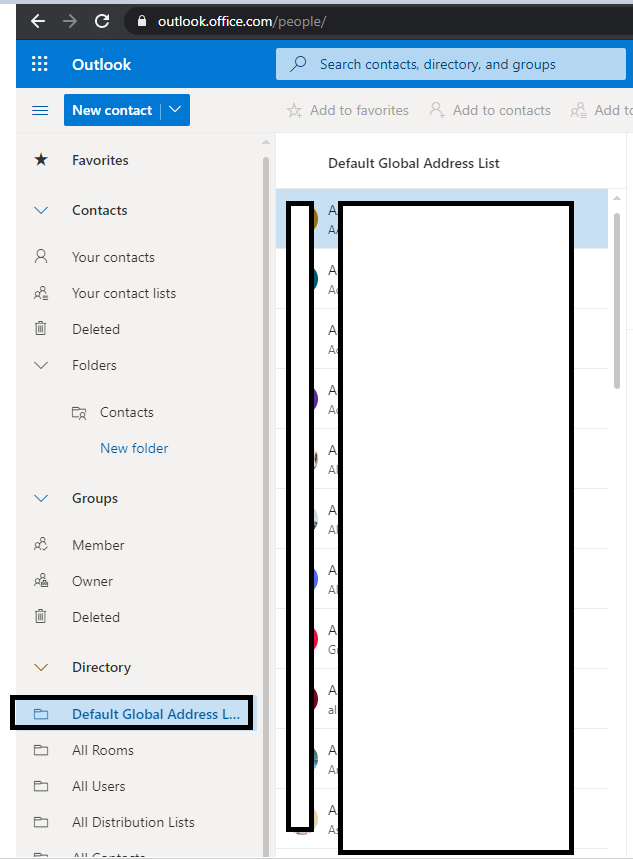The image size is (633, 859).
Task: Click the browser forward arrow
Action: click(70, 21)
